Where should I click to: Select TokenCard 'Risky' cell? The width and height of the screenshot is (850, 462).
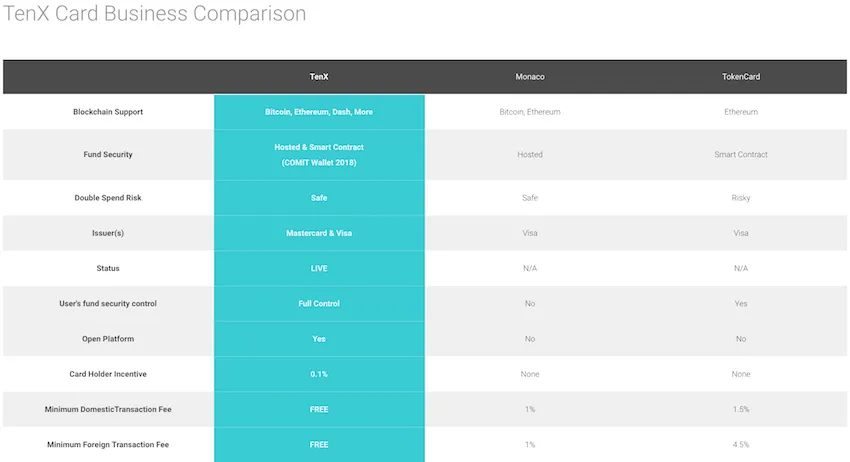(x=740, y=198)
